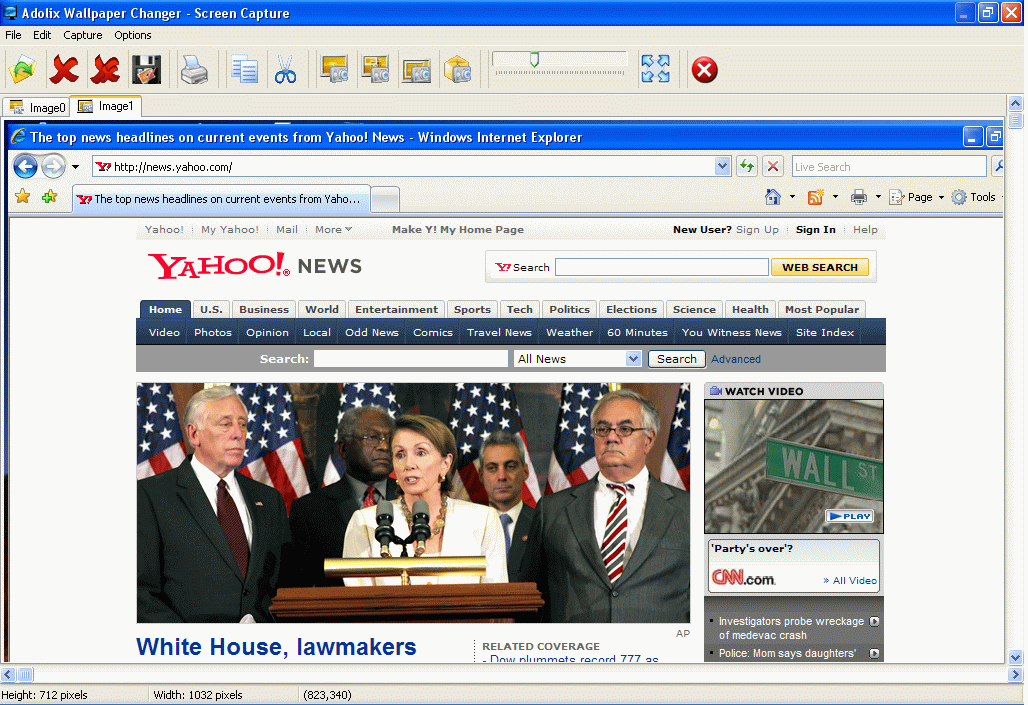
Task: Click horizontal scrollbar right arrow
Action: point(1015,674)
